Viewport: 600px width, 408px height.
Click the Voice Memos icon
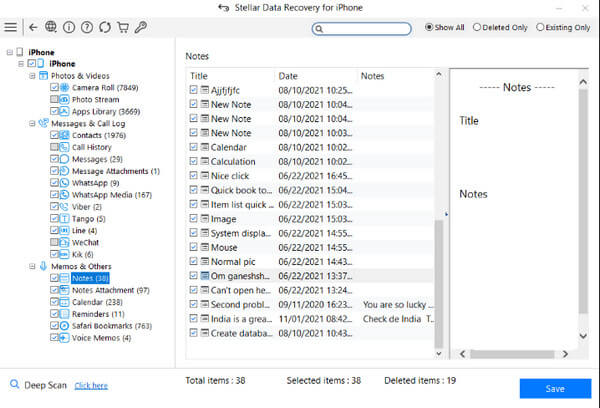[64, 338]
